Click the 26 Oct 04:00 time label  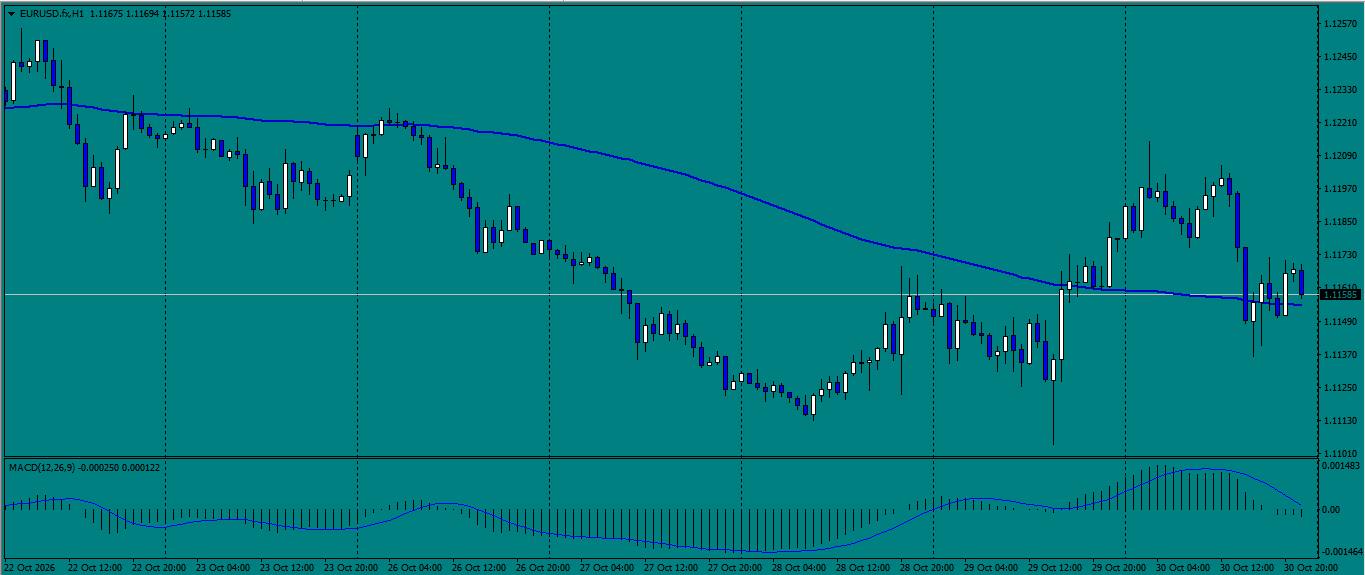(415, 567)
